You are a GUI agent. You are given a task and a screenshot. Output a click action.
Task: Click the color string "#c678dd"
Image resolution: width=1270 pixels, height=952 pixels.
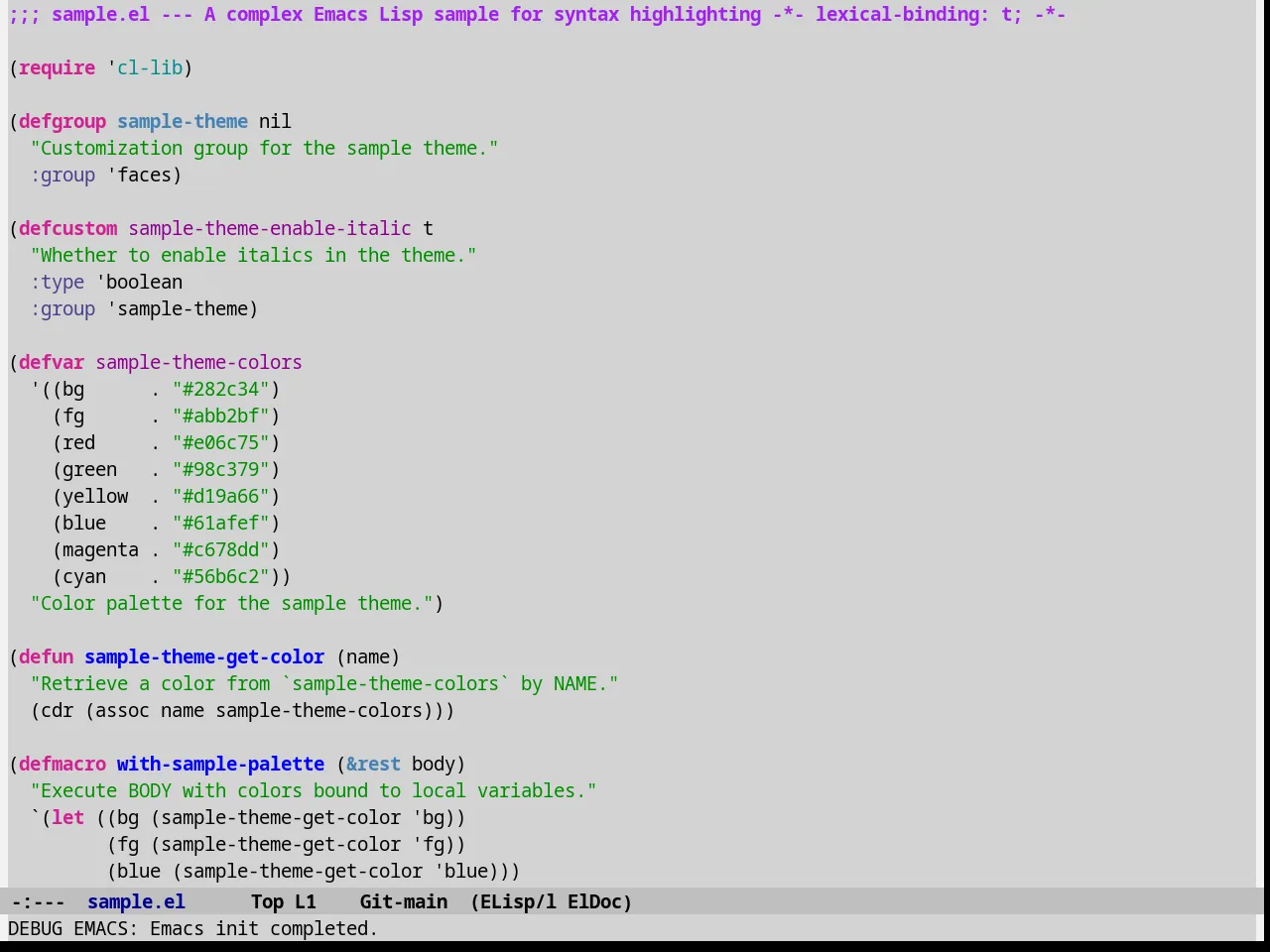[220, 549]
